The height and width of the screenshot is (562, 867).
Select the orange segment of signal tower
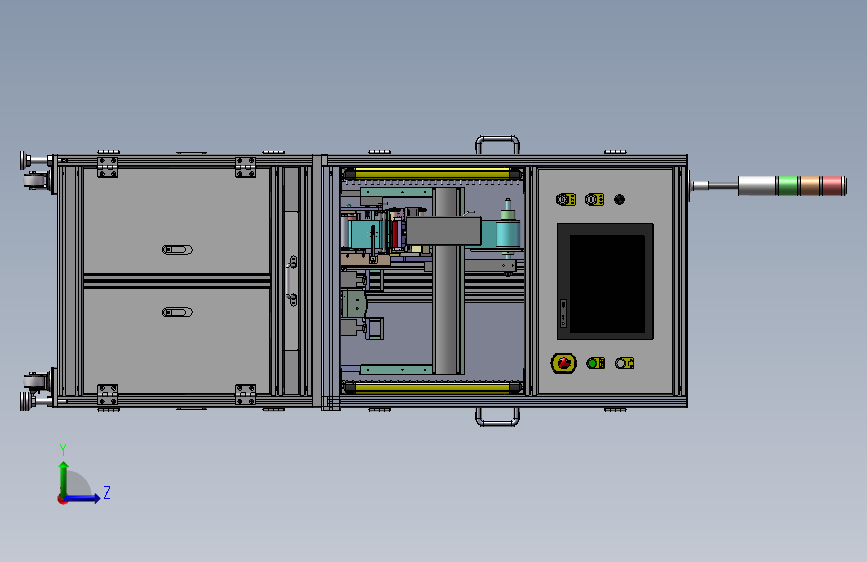click(x=810, y=185)
